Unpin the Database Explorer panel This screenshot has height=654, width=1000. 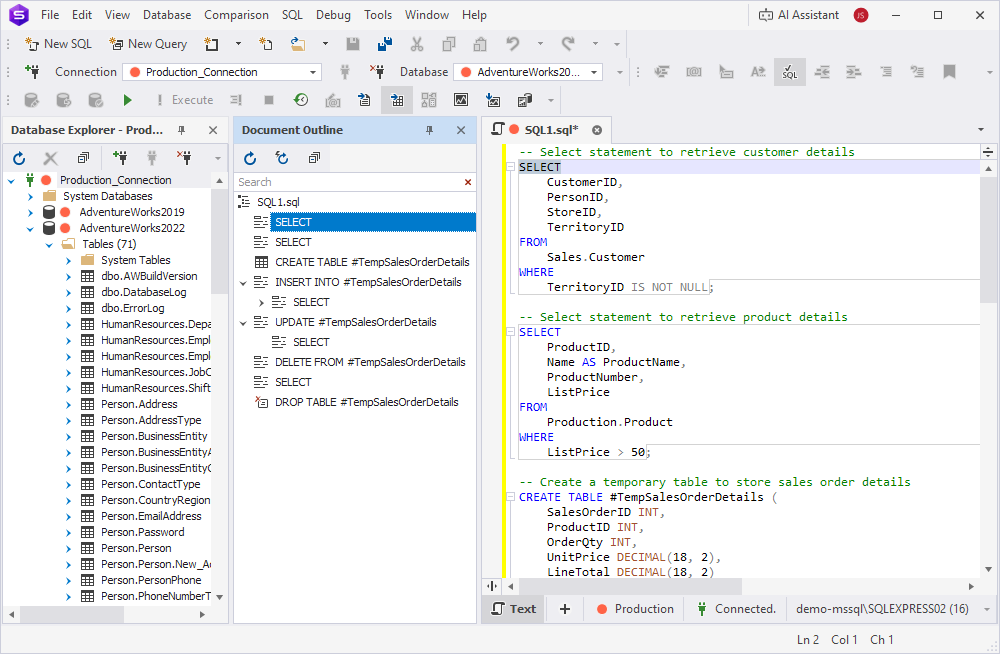(183, 129)
